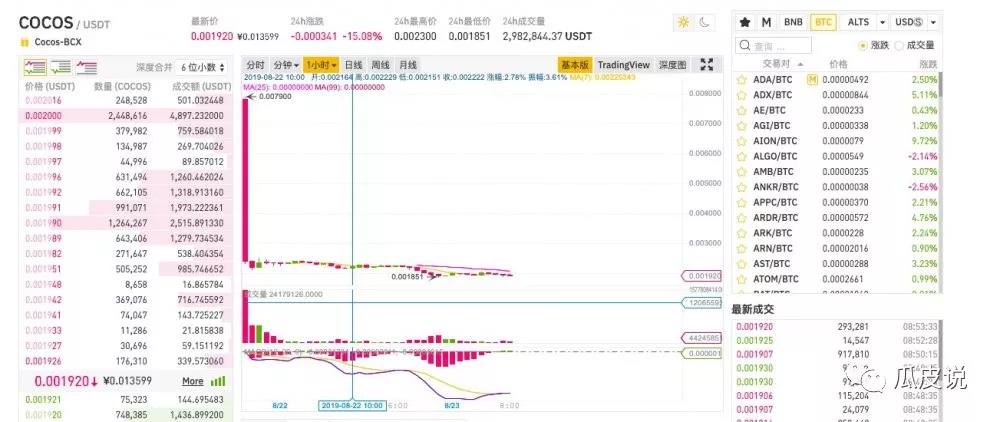This screenshot has height=422, width=1000.
Task: Sort market list by 价格 column
Action: [x=838, y=64]
